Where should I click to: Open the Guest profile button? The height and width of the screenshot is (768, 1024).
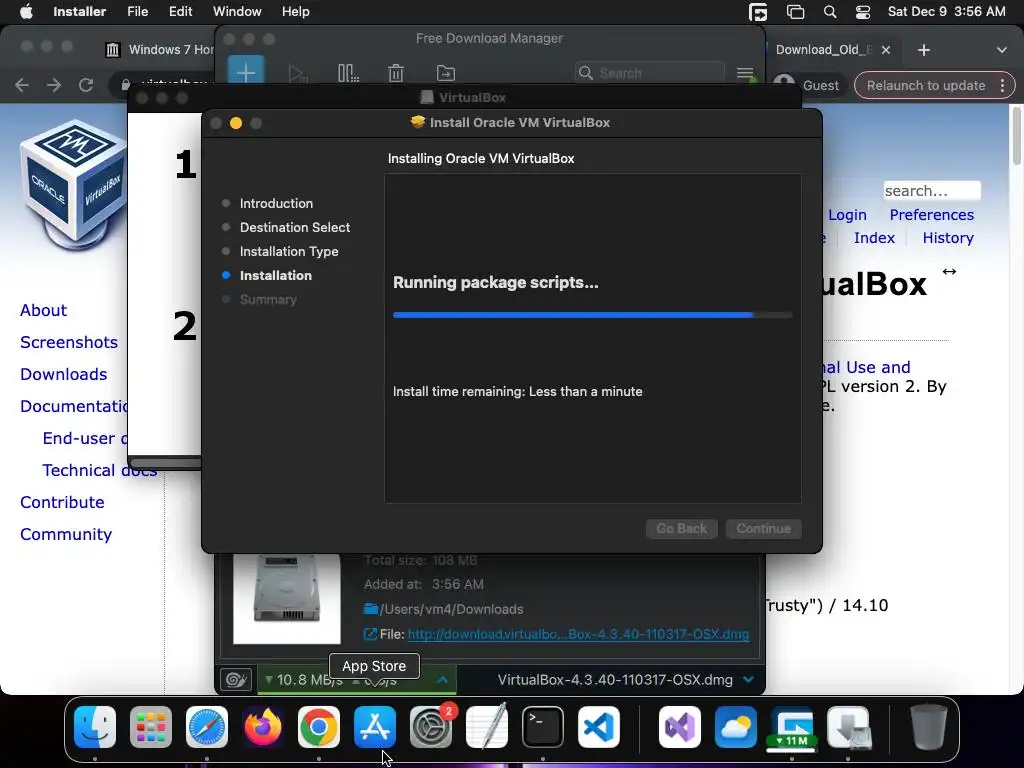point(808,86)
